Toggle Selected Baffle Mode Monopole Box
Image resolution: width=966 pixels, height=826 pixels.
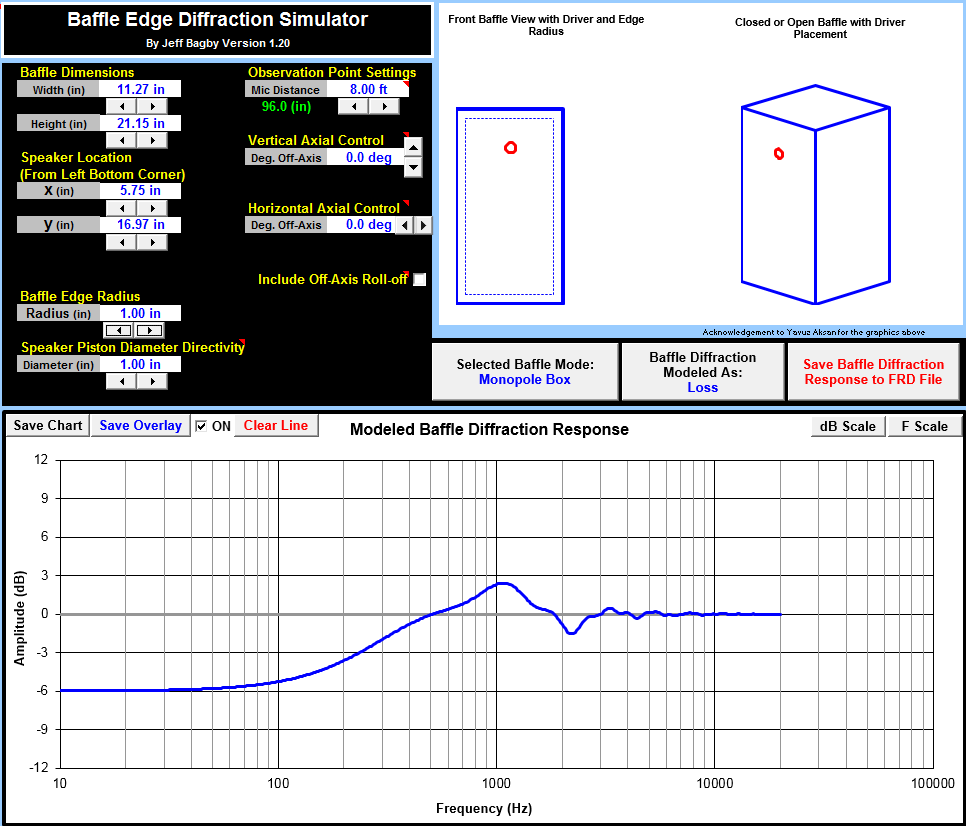pyautogui.click(x=525, y=372)
